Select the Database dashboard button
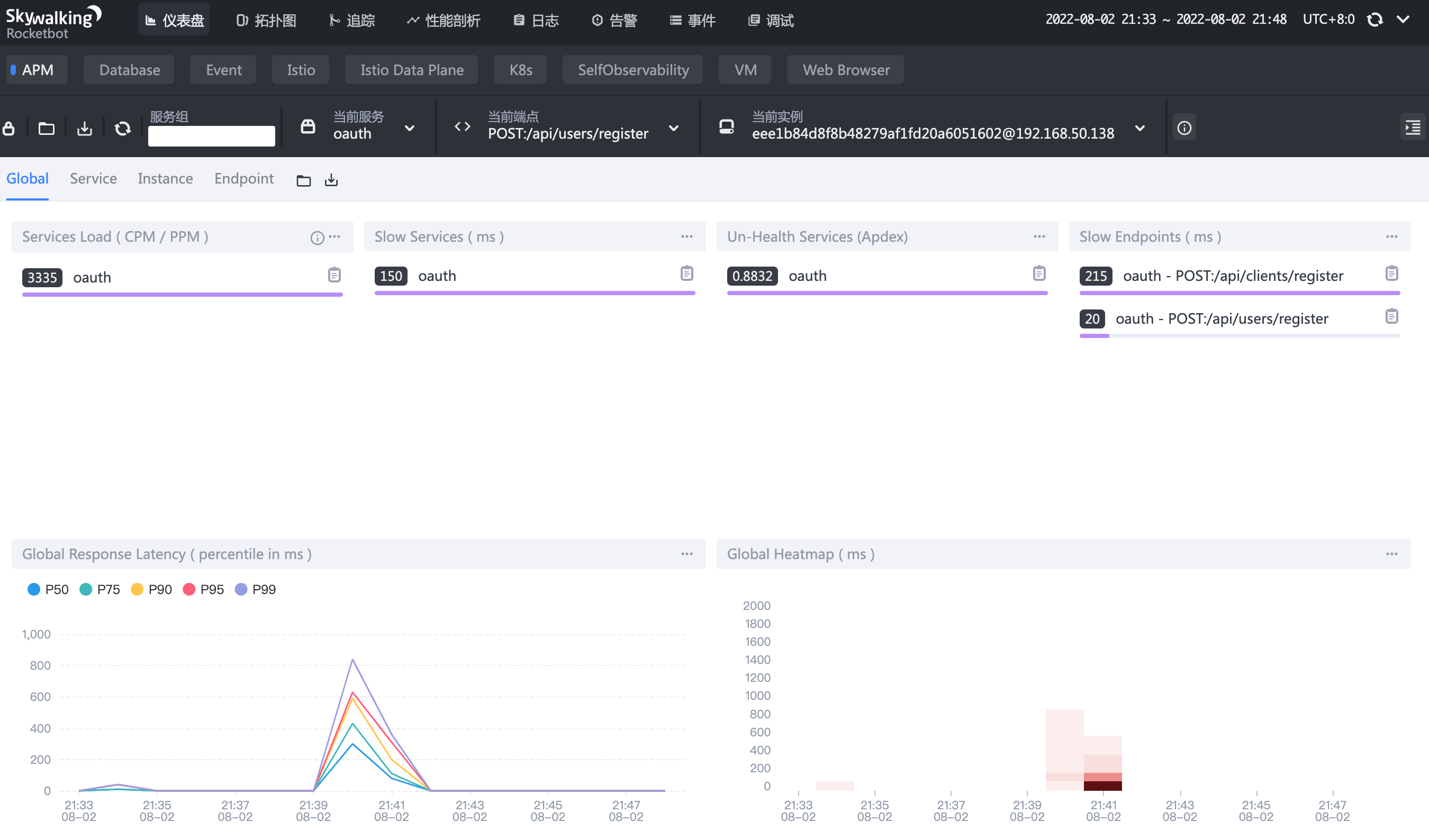 tap(129, 70)
